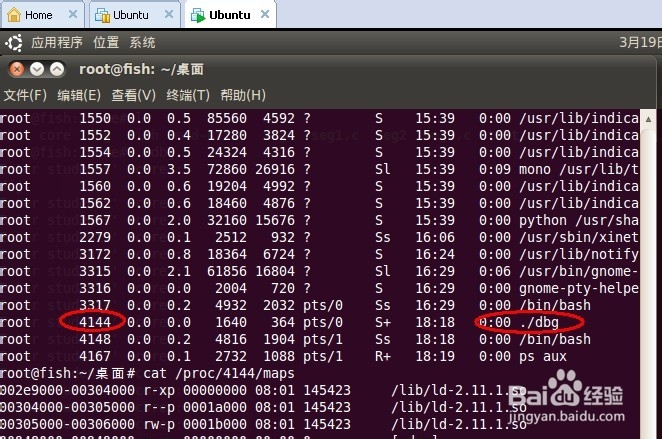Click the ps aux command text
This screenshot has width=662, height=439.
543,357
